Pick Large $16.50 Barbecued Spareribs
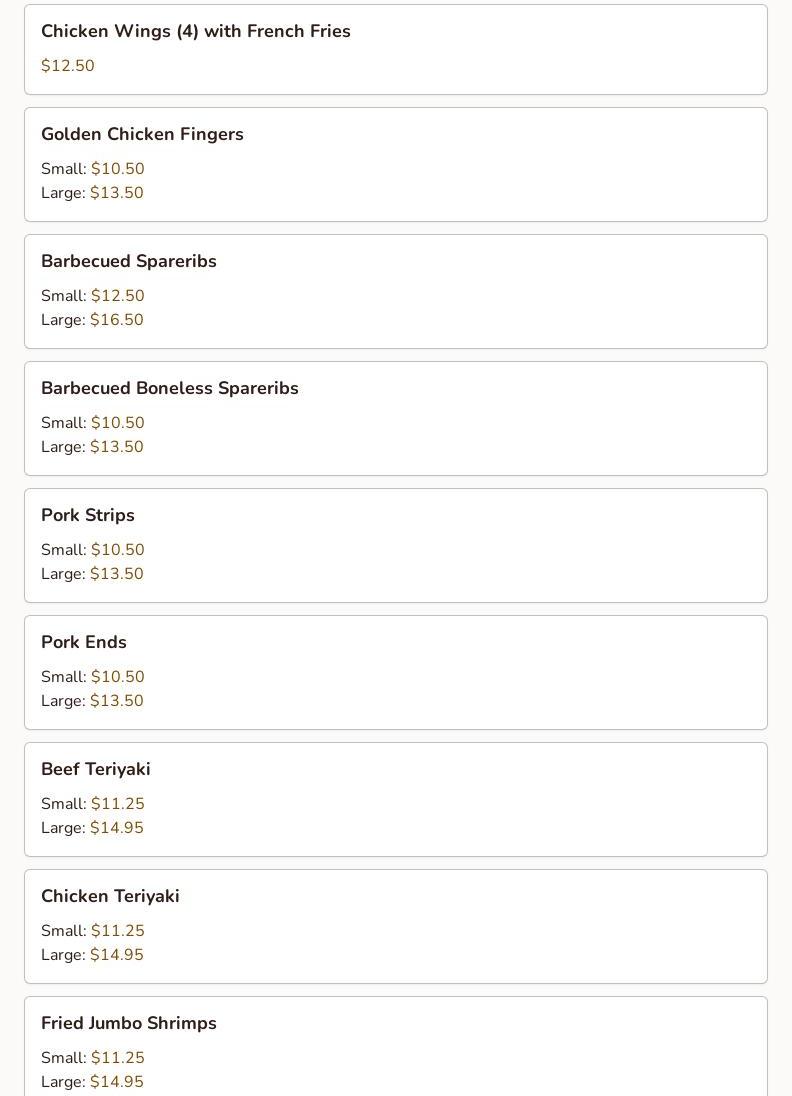The image size is (792, 1096). (x=92, y=319)
